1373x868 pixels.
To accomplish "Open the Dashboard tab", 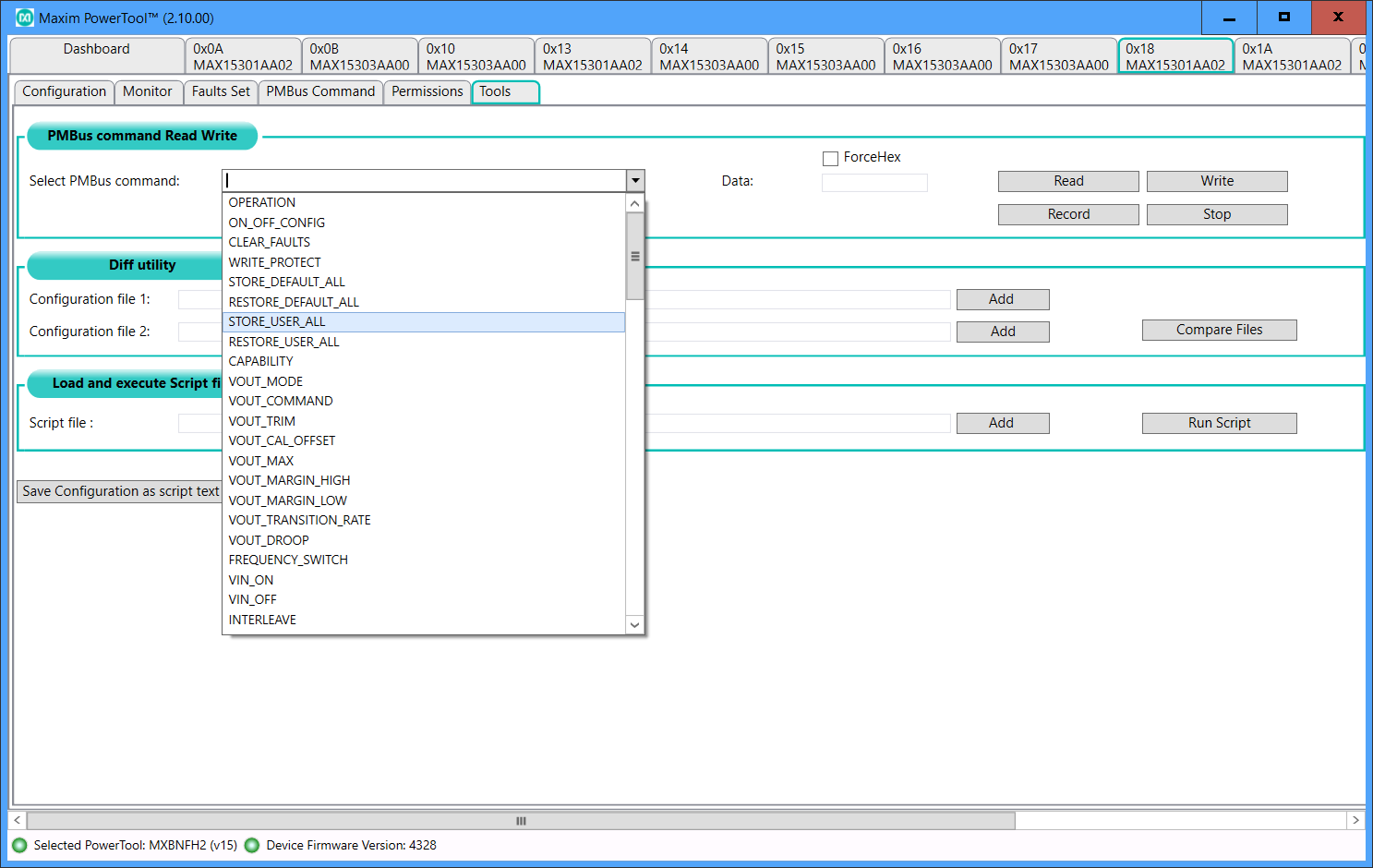I will coord(97,55).
